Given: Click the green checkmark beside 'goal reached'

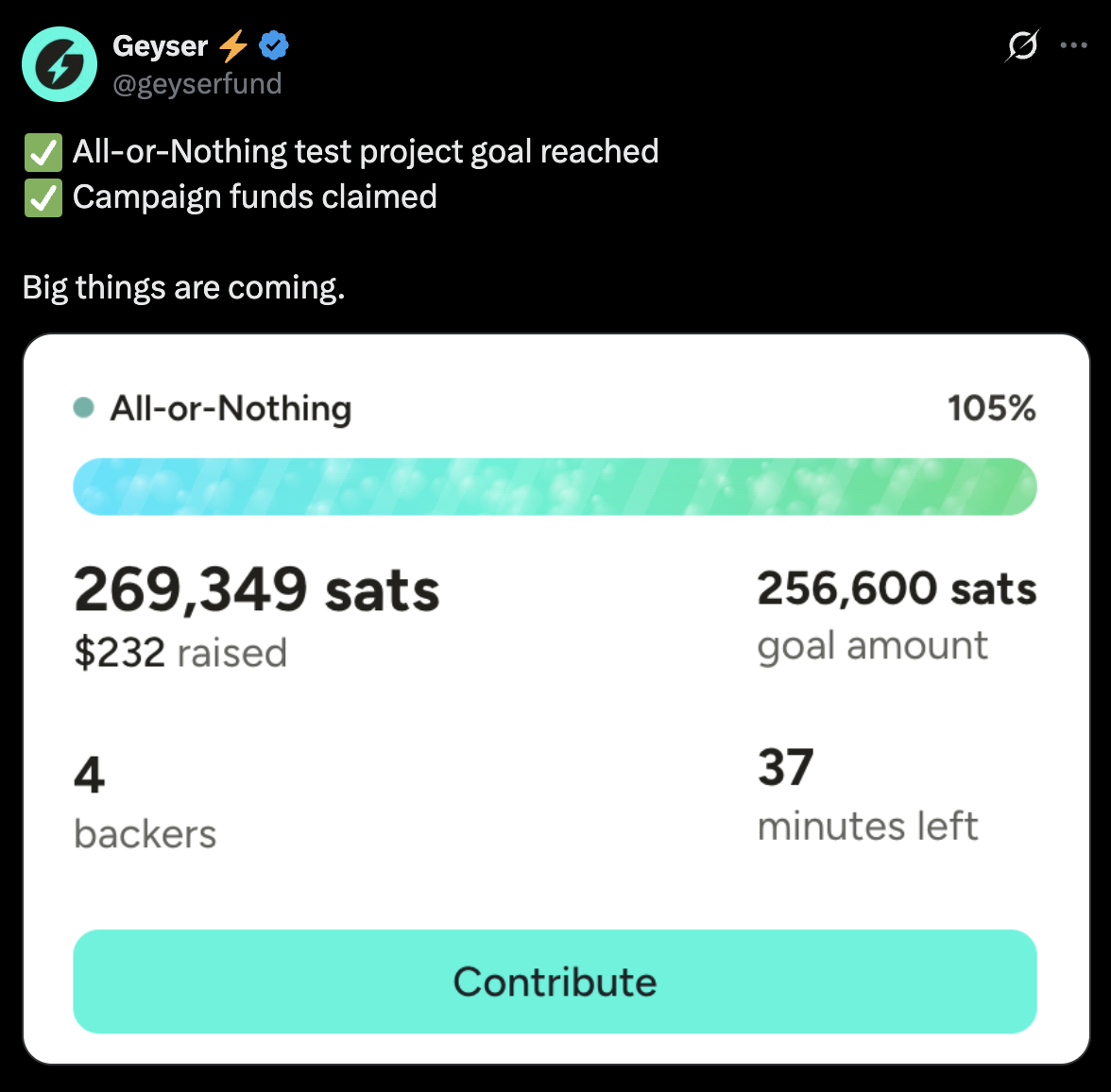Looking at the screenshot, I should [43, 152].
